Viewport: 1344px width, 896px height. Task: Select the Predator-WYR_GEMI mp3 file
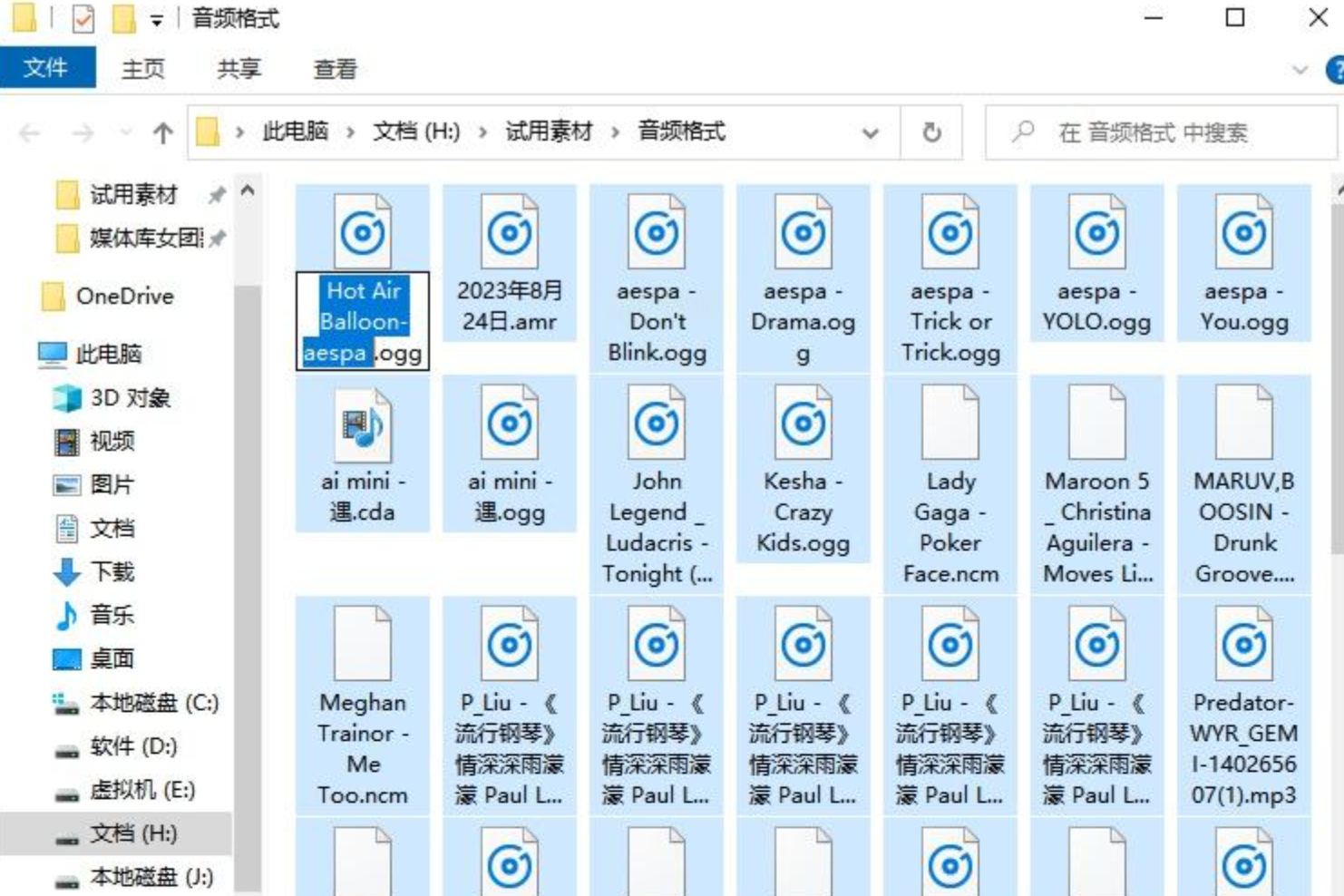tap(1244, 706)
